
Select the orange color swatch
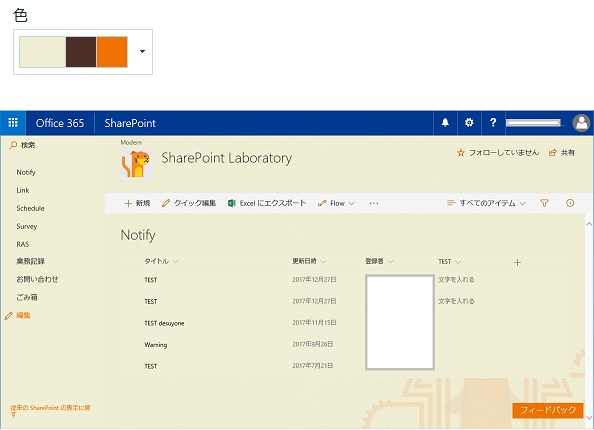(x=112, y=52)
